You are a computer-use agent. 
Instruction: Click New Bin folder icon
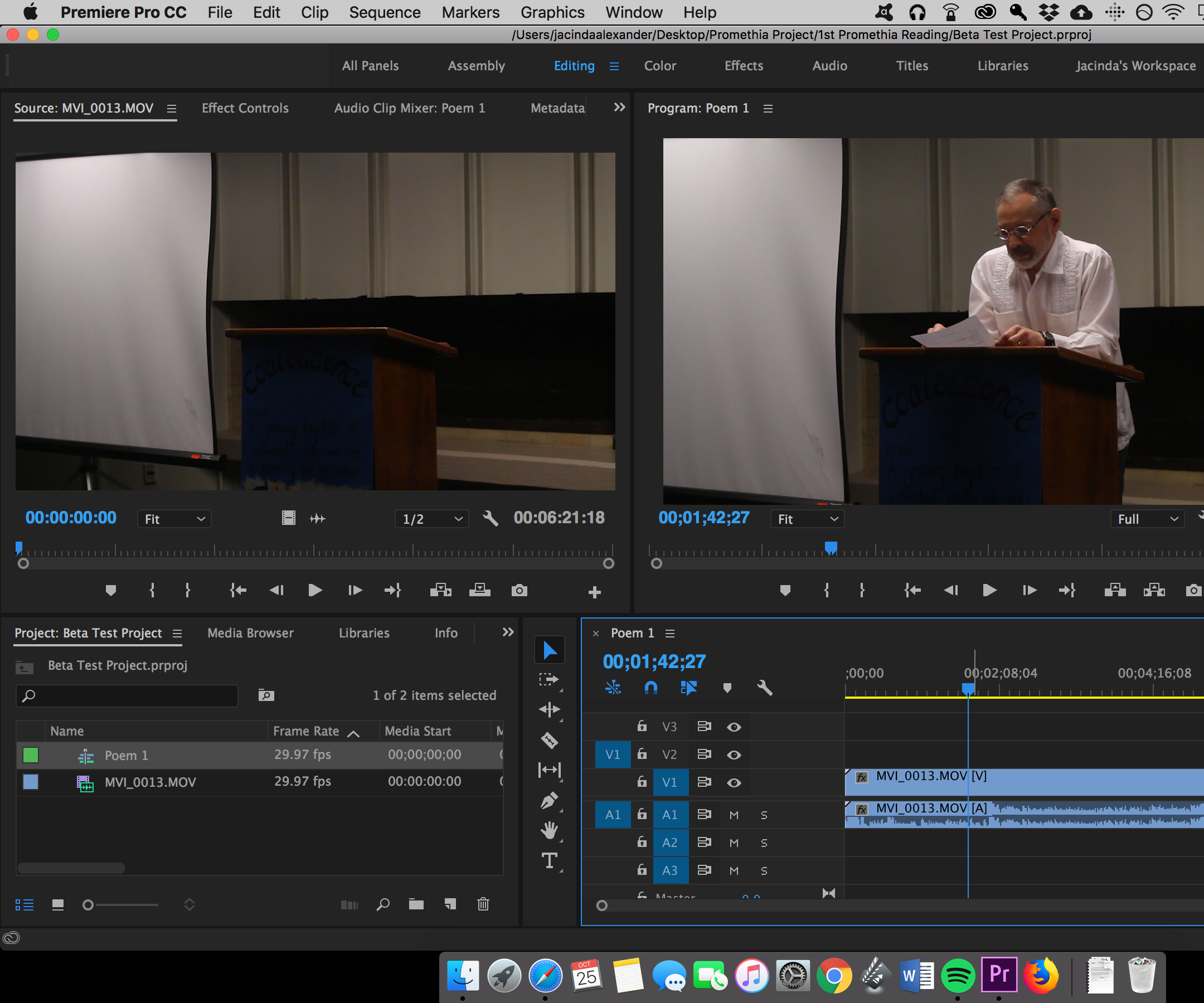tap(416, 904)
